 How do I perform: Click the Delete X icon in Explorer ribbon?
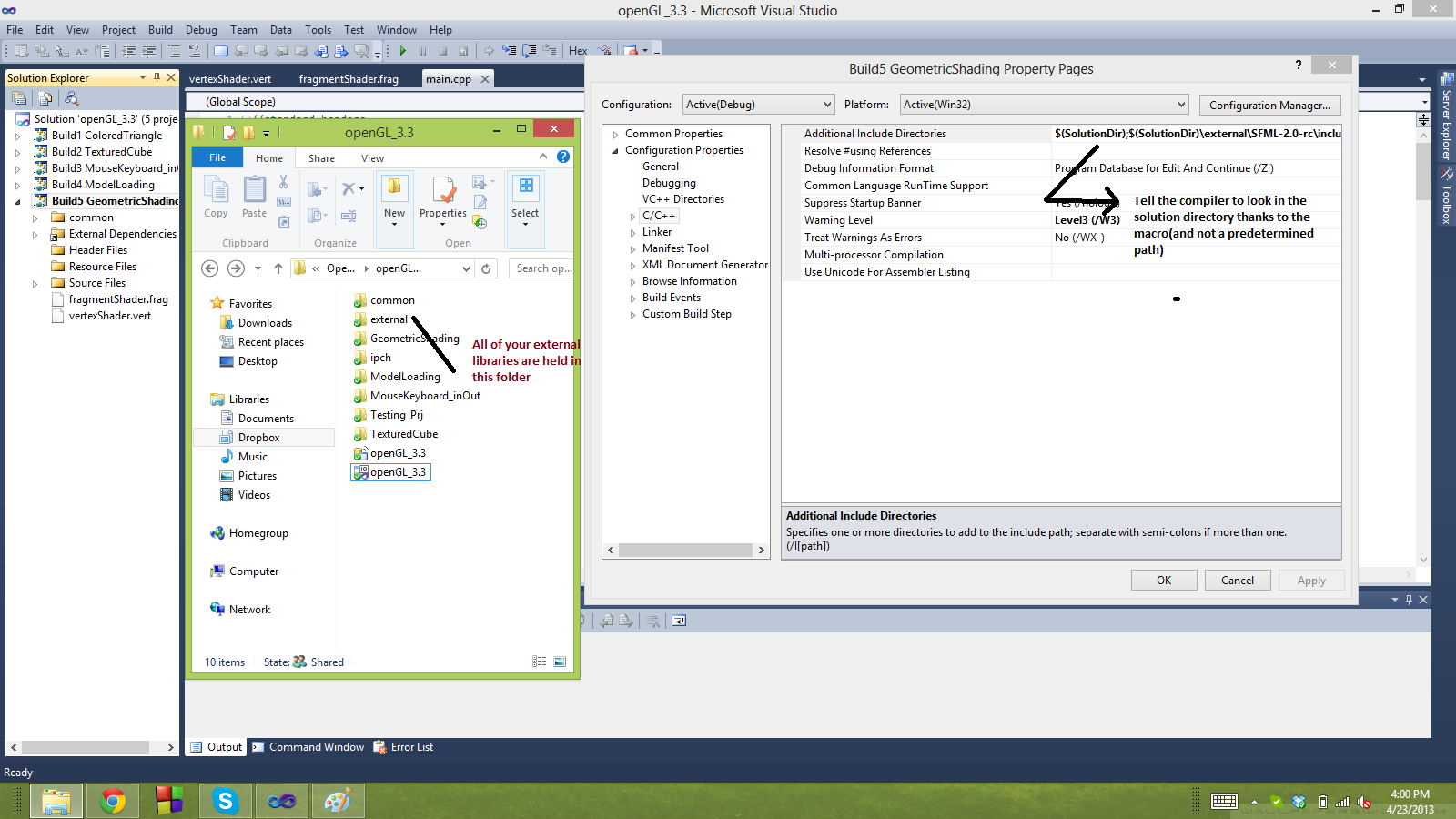[349, 188]
